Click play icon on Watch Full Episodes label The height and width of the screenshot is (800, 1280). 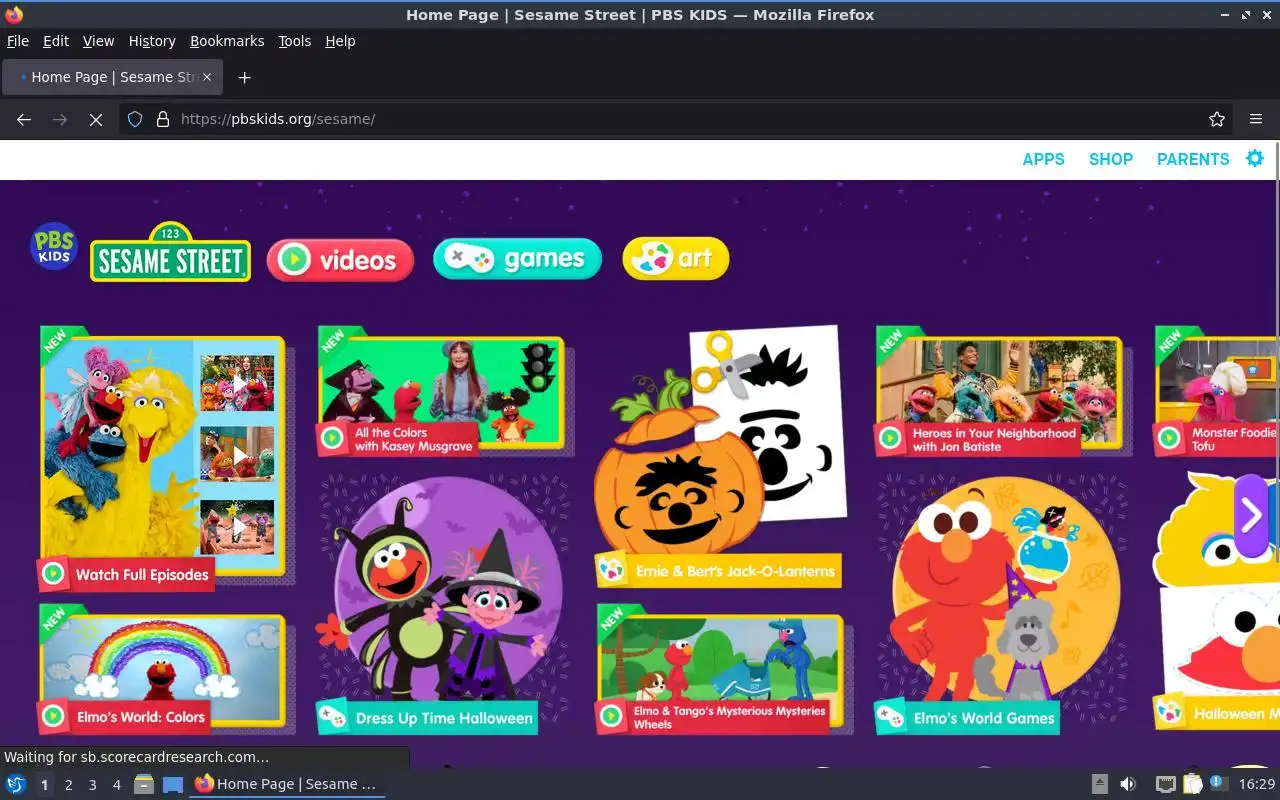click(x=53, y=574)
